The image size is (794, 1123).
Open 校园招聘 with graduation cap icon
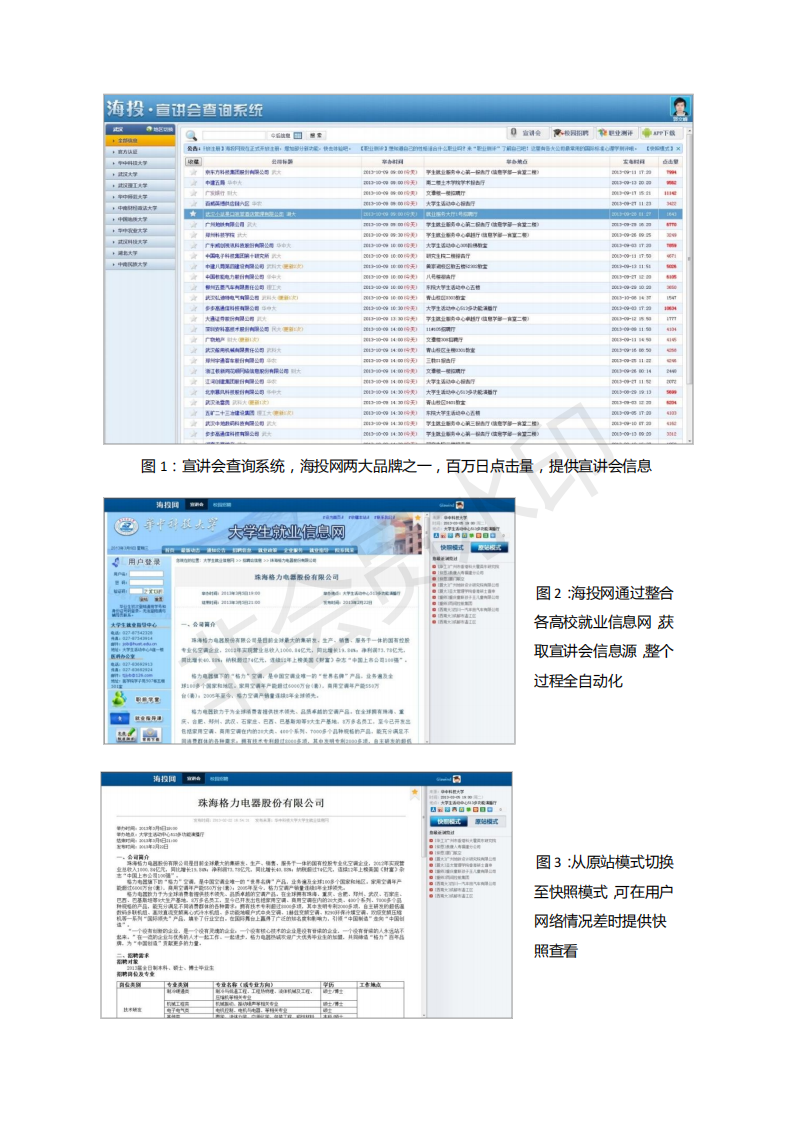[571, 133]
